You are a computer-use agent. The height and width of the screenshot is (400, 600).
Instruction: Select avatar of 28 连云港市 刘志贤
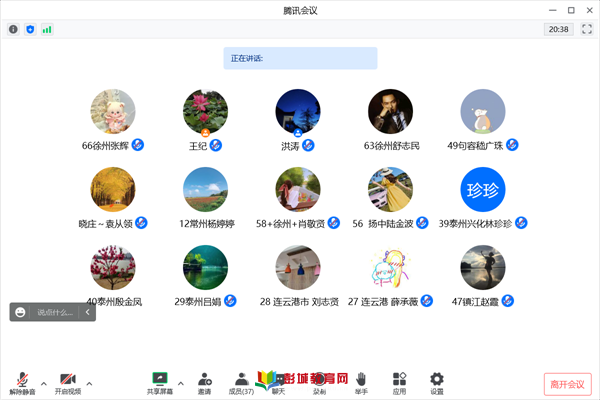pos(298,268)
